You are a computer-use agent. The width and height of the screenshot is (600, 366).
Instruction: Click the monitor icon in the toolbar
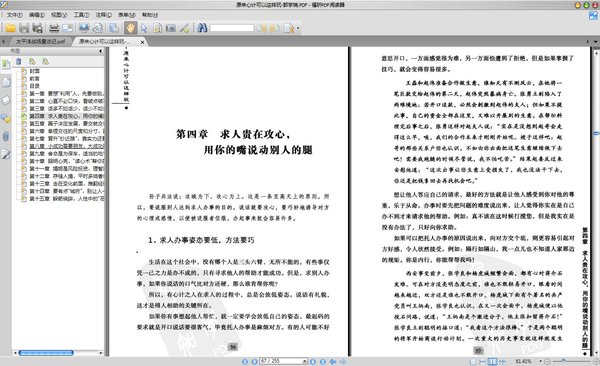(84, 28)
